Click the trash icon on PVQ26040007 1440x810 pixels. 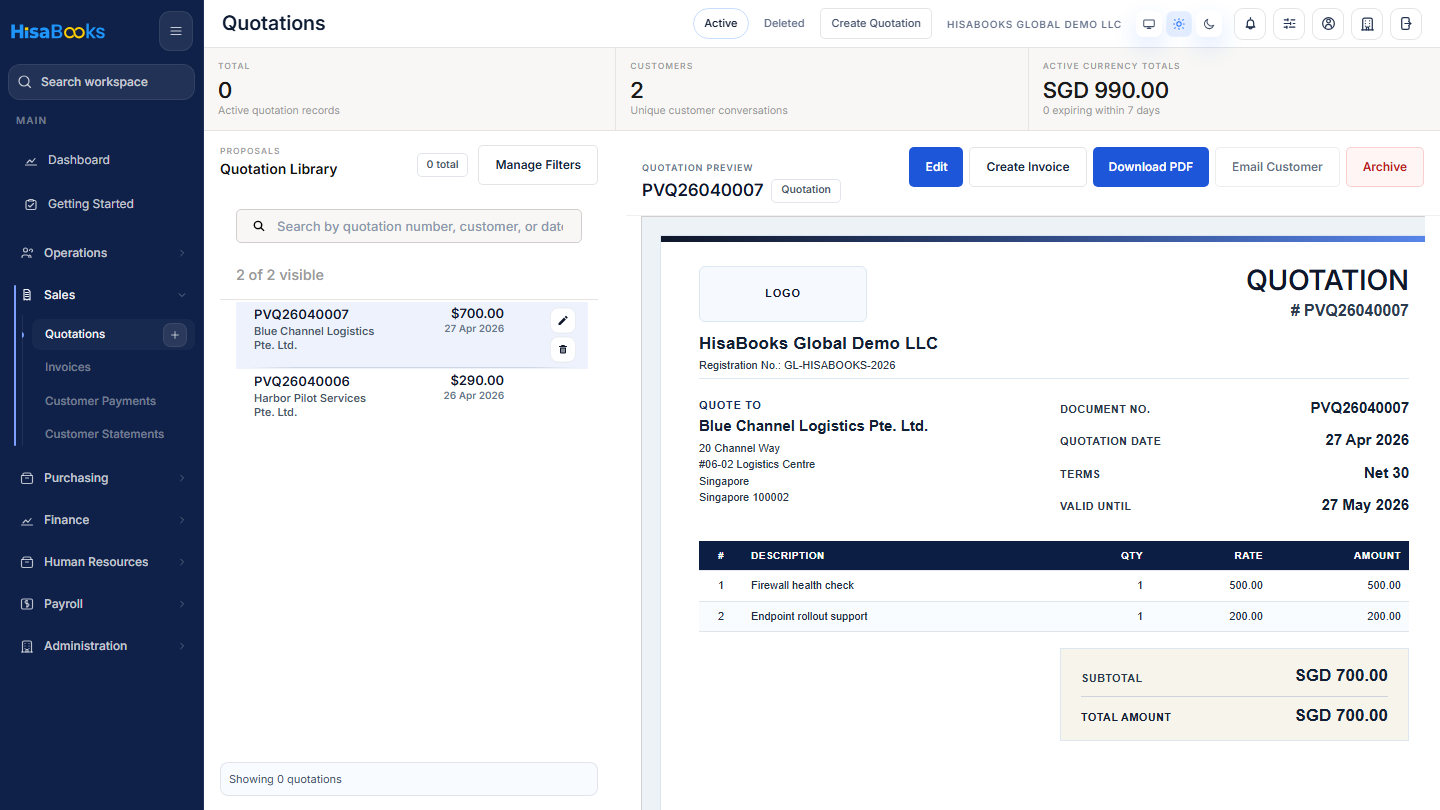pos(563,349)
